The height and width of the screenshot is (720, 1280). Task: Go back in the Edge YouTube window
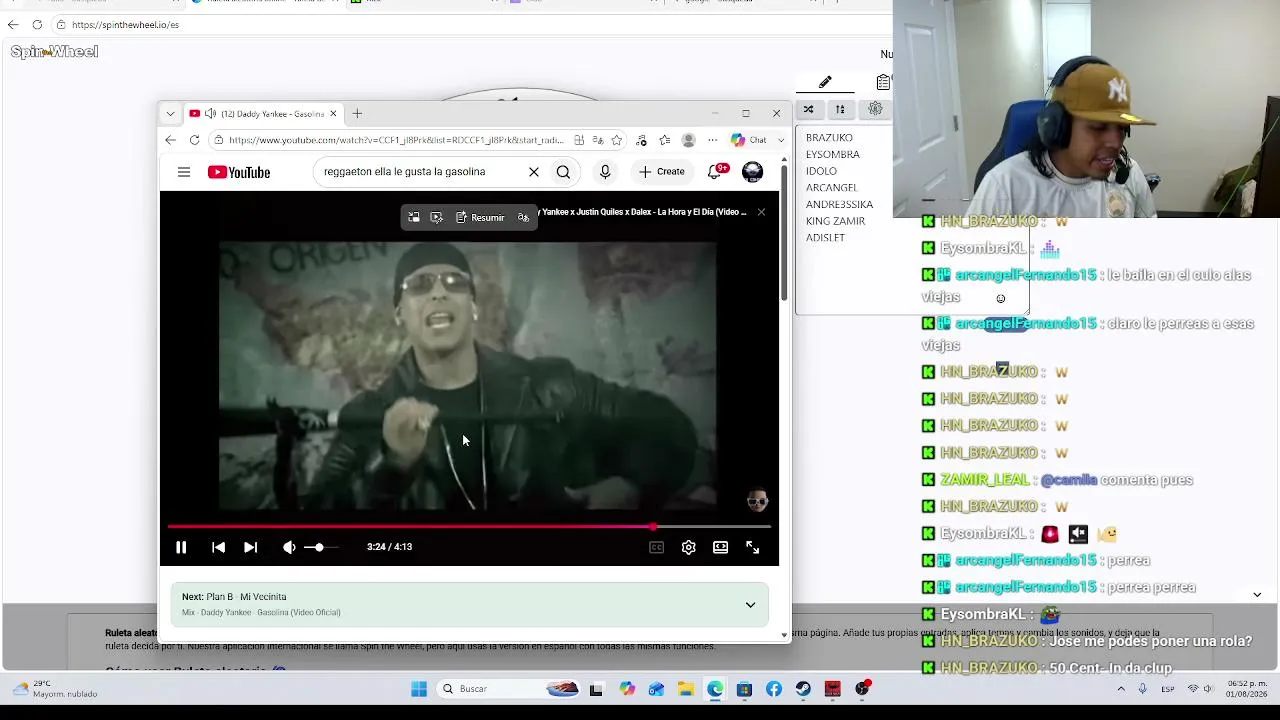click(x=170, y=140)
